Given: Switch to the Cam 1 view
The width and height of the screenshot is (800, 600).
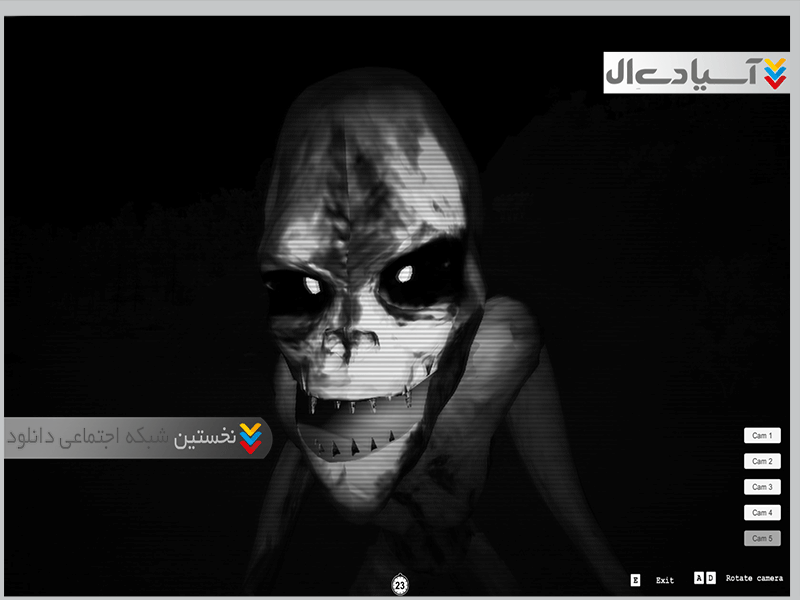Looking at the screenshot, I should [762, 436].
